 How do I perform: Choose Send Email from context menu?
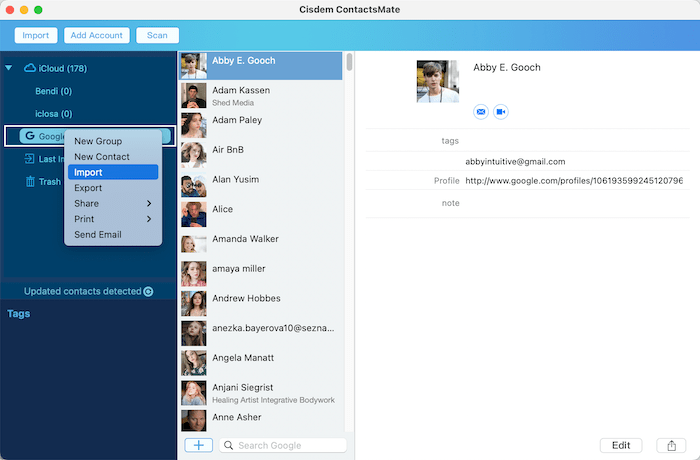tap(113, 235)
